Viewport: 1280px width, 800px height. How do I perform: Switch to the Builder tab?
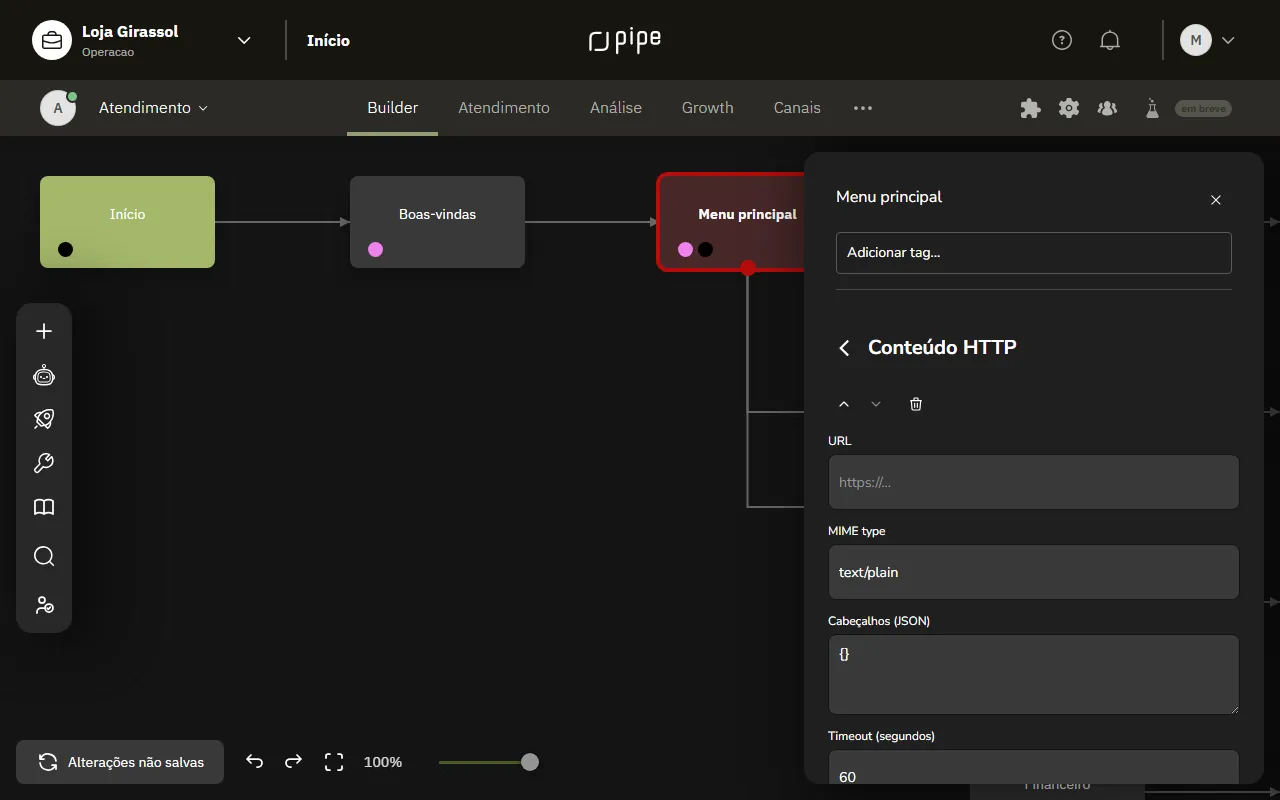point(393,108)
